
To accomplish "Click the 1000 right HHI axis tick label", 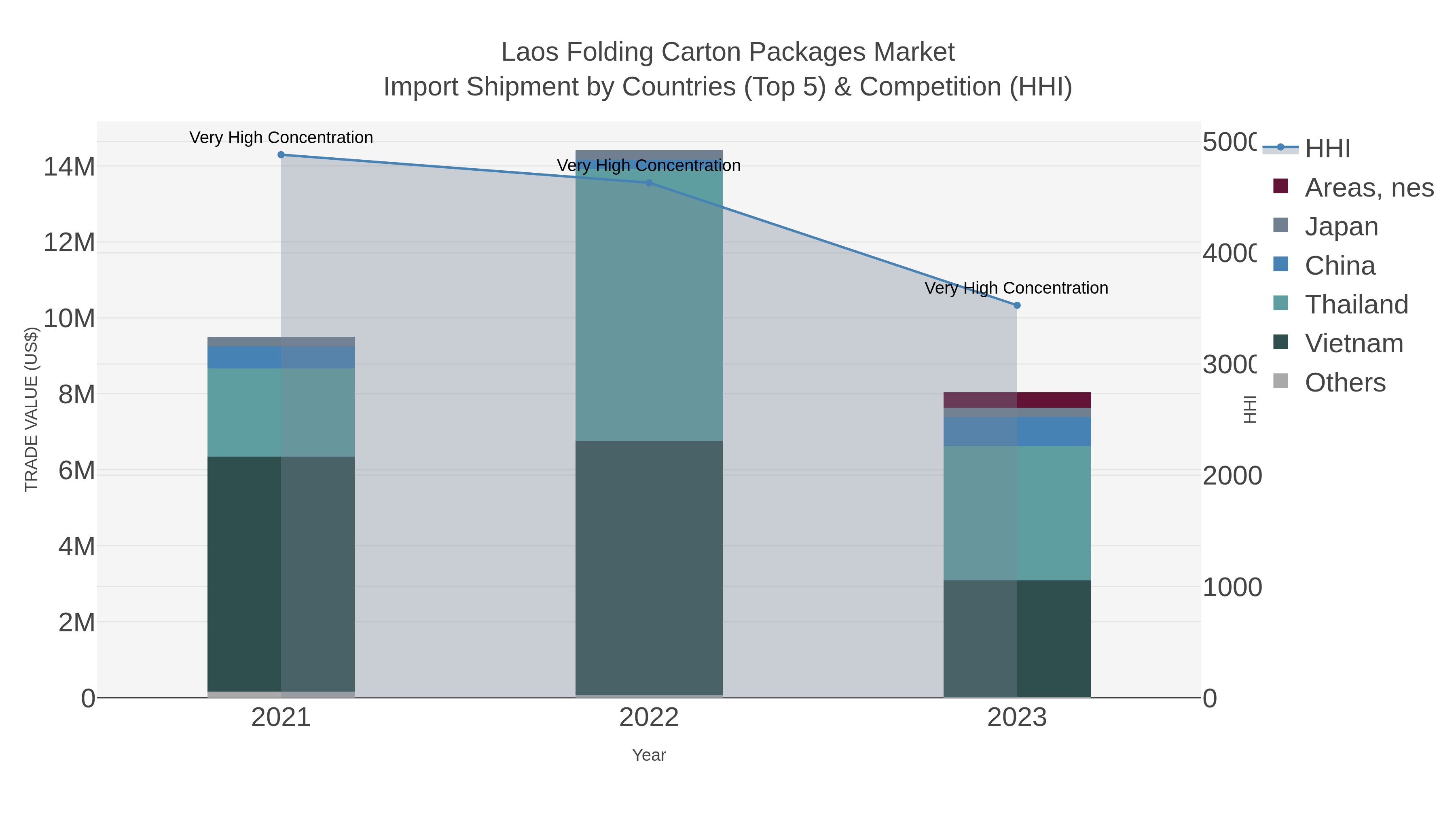I will pyautogui.click(x=1232, y=587).
